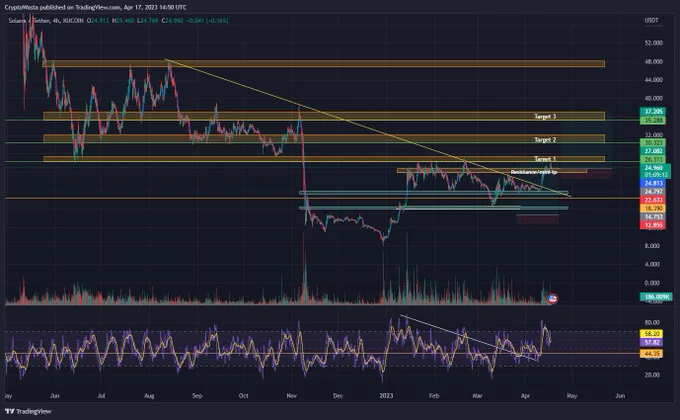Viewport: 680px width, 420px height.
Task: Click Sep on the time axis
Action: [197, 396]
